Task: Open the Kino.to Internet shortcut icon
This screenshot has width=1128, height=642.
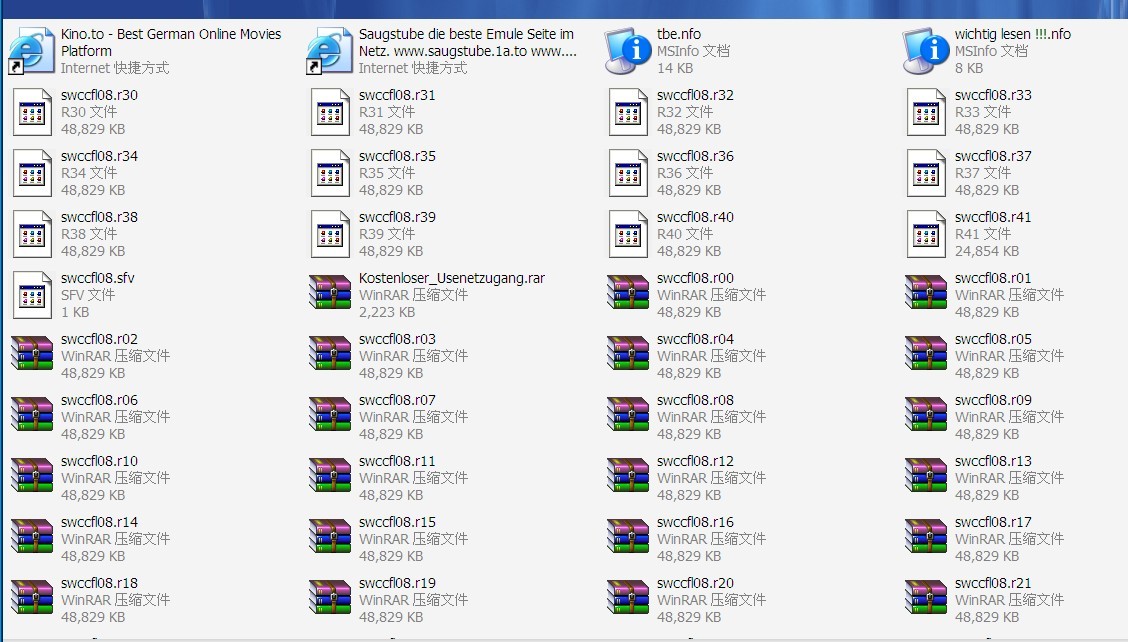Action: [32, 51]
